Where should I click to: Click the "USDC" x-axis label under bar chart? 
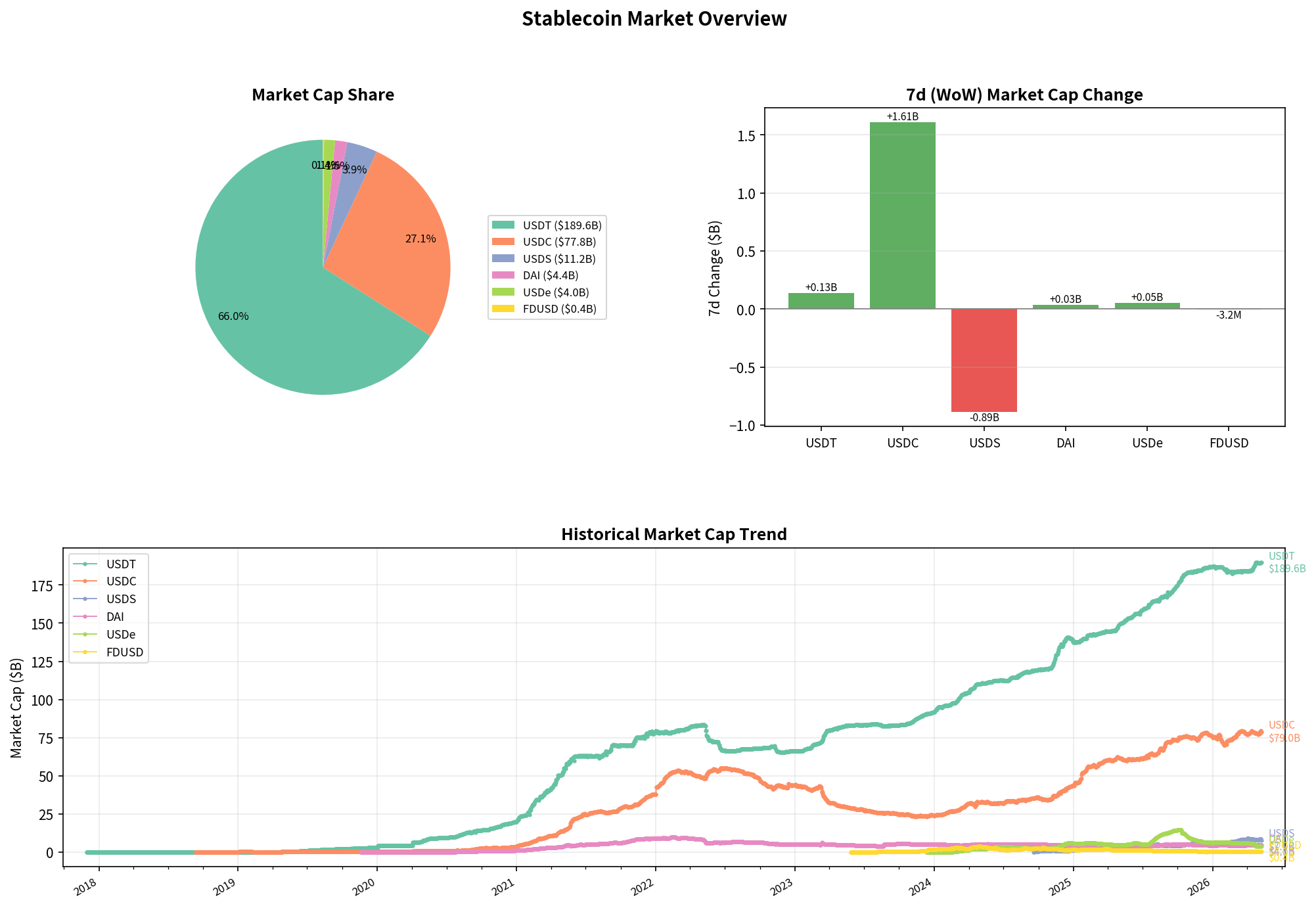tap(902, 443)
